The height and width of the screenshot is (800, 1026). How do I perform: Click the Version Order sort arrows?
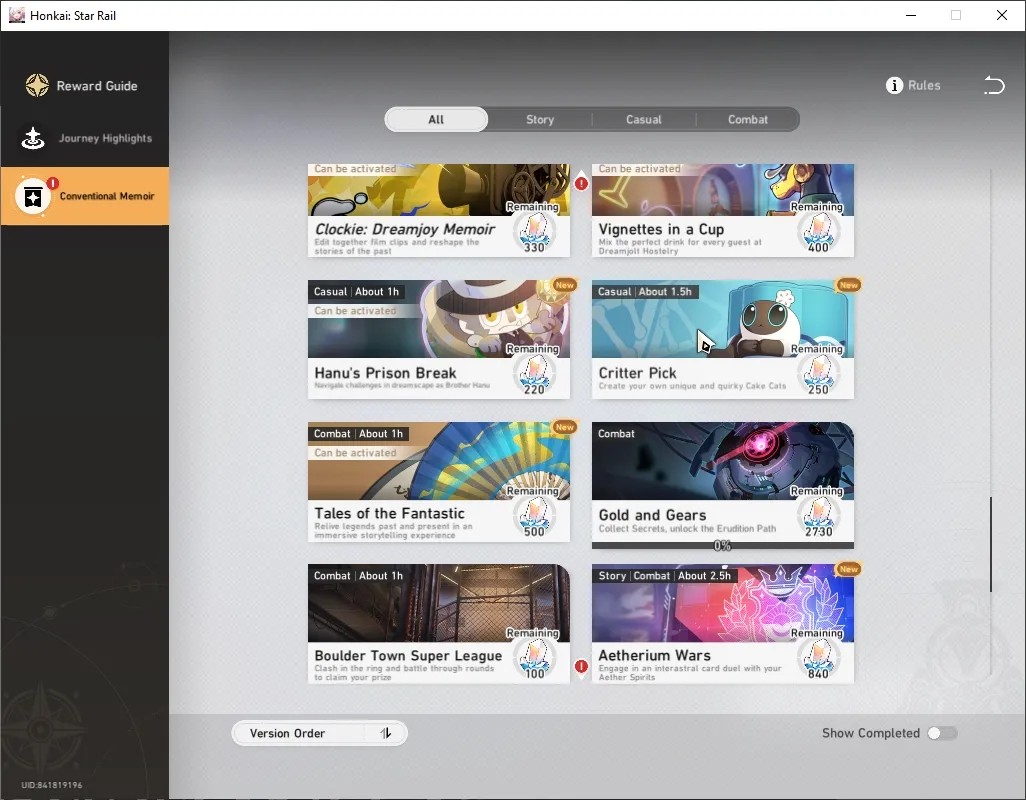386,733
